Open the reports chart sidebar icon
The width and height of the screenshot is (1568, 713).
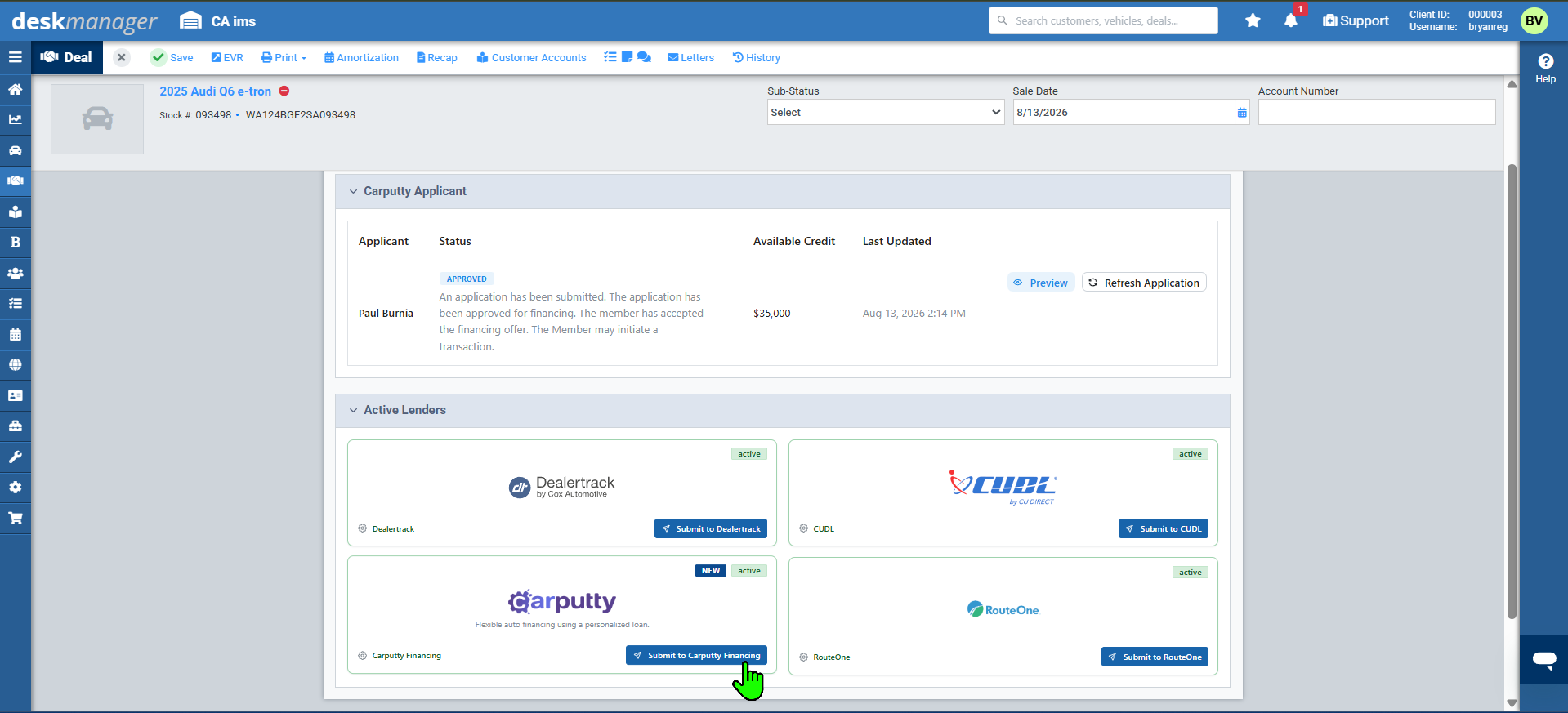[15, 119]
